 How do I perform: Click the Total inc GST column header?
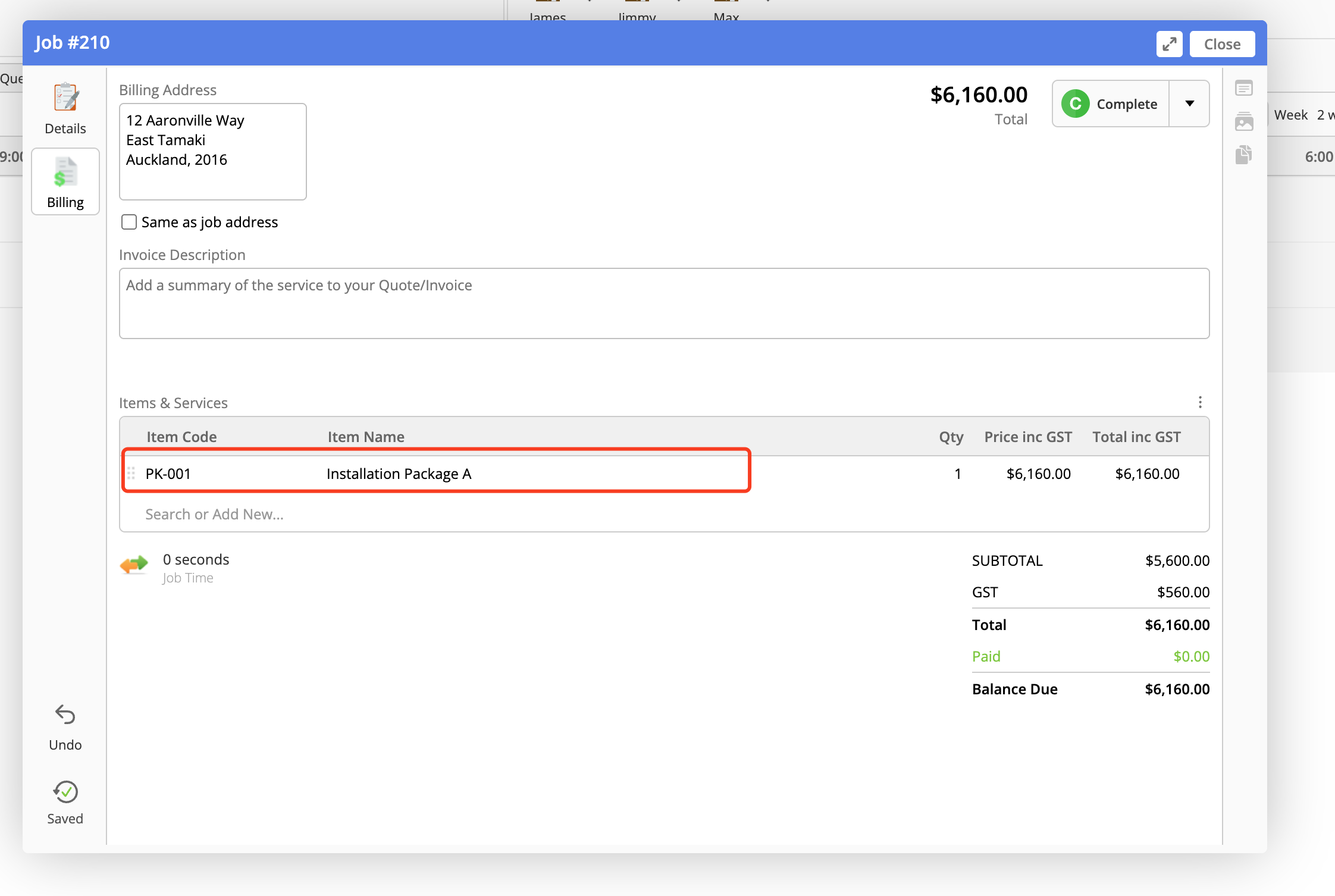click(x=1136, y=437)
